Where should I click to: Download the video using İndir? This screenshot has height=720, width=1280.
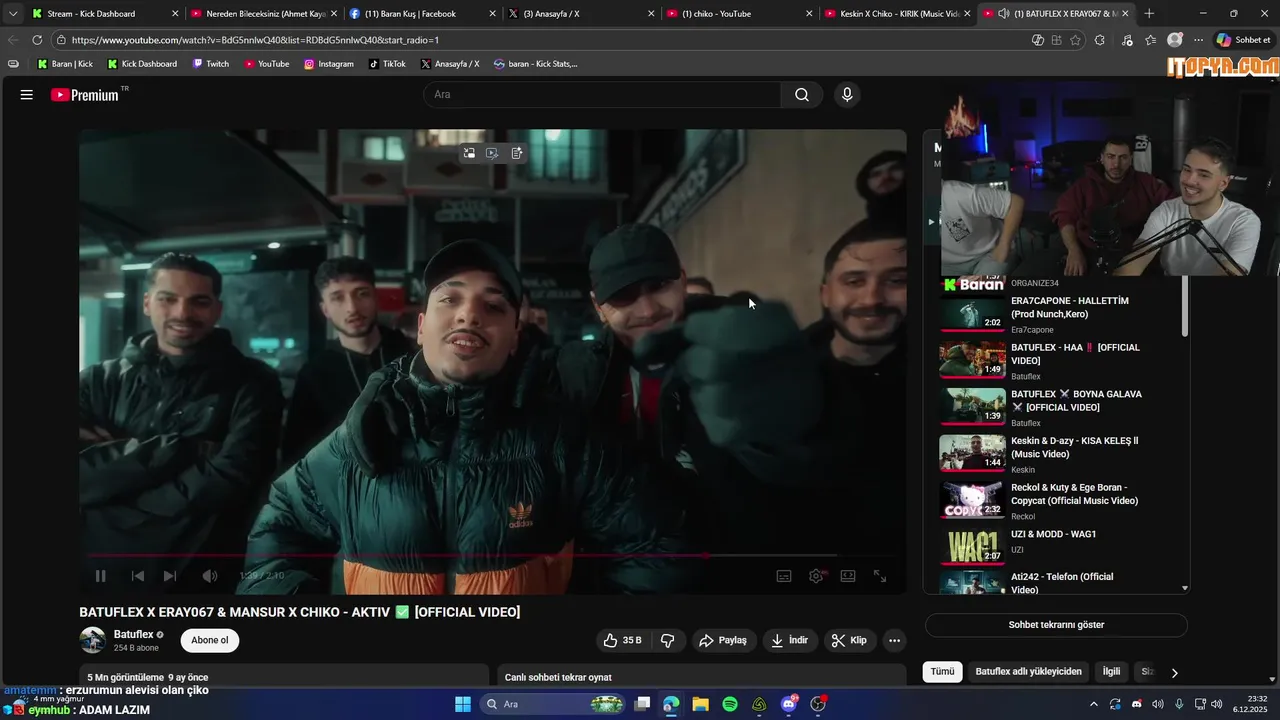pos(790,640)
